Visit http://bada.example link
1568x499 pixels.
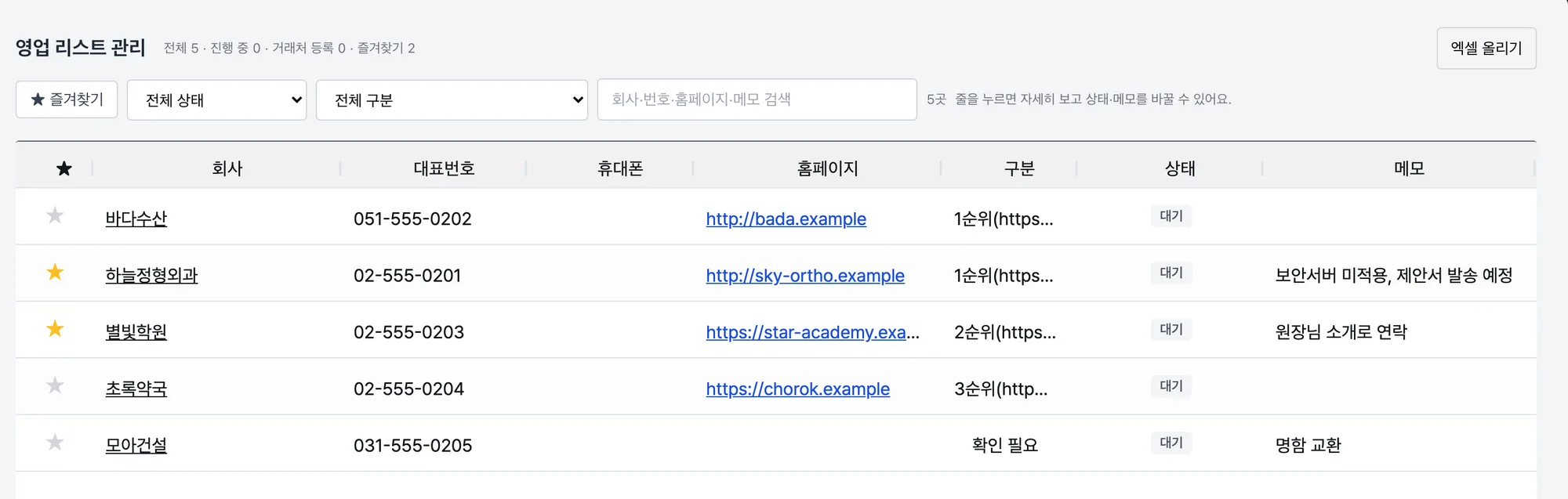(x=786, y=219)
